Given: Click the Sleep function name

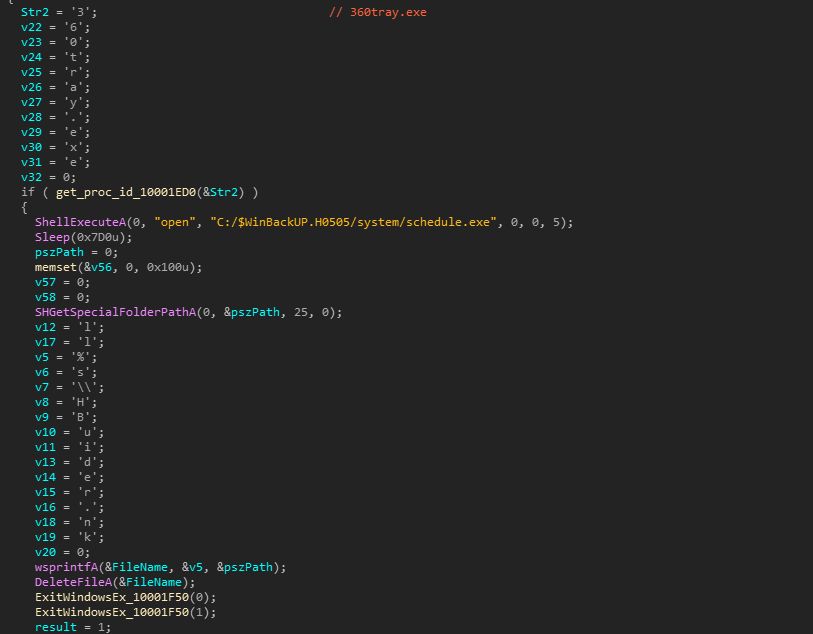Looking at the screenshot, I should (52, 237).
